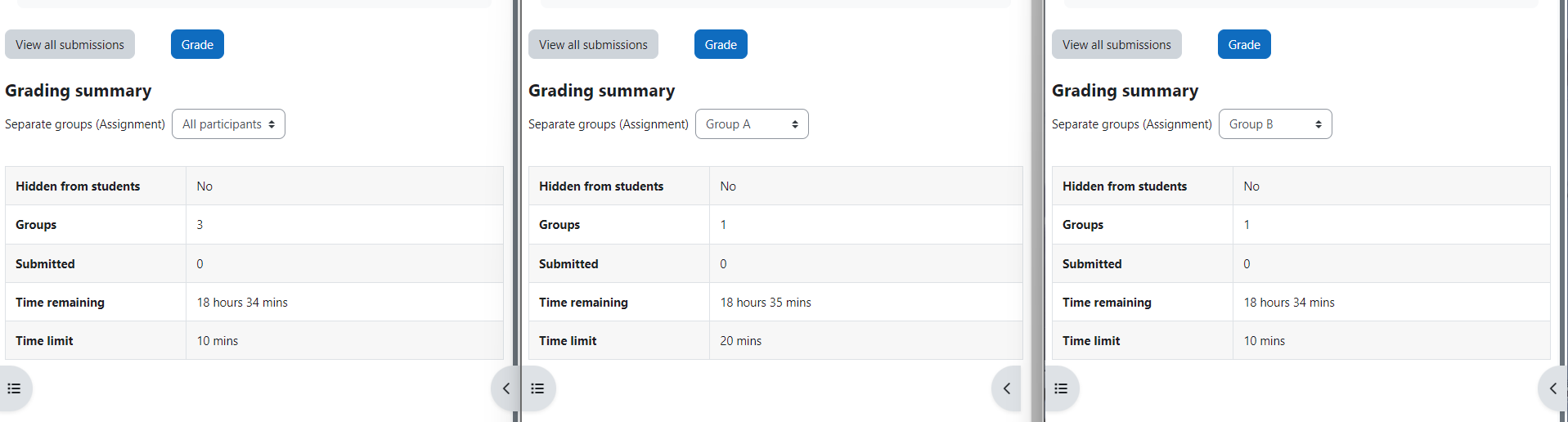
Task: Open block drawer chevron in All participants panel
Action: coord(504,388)
